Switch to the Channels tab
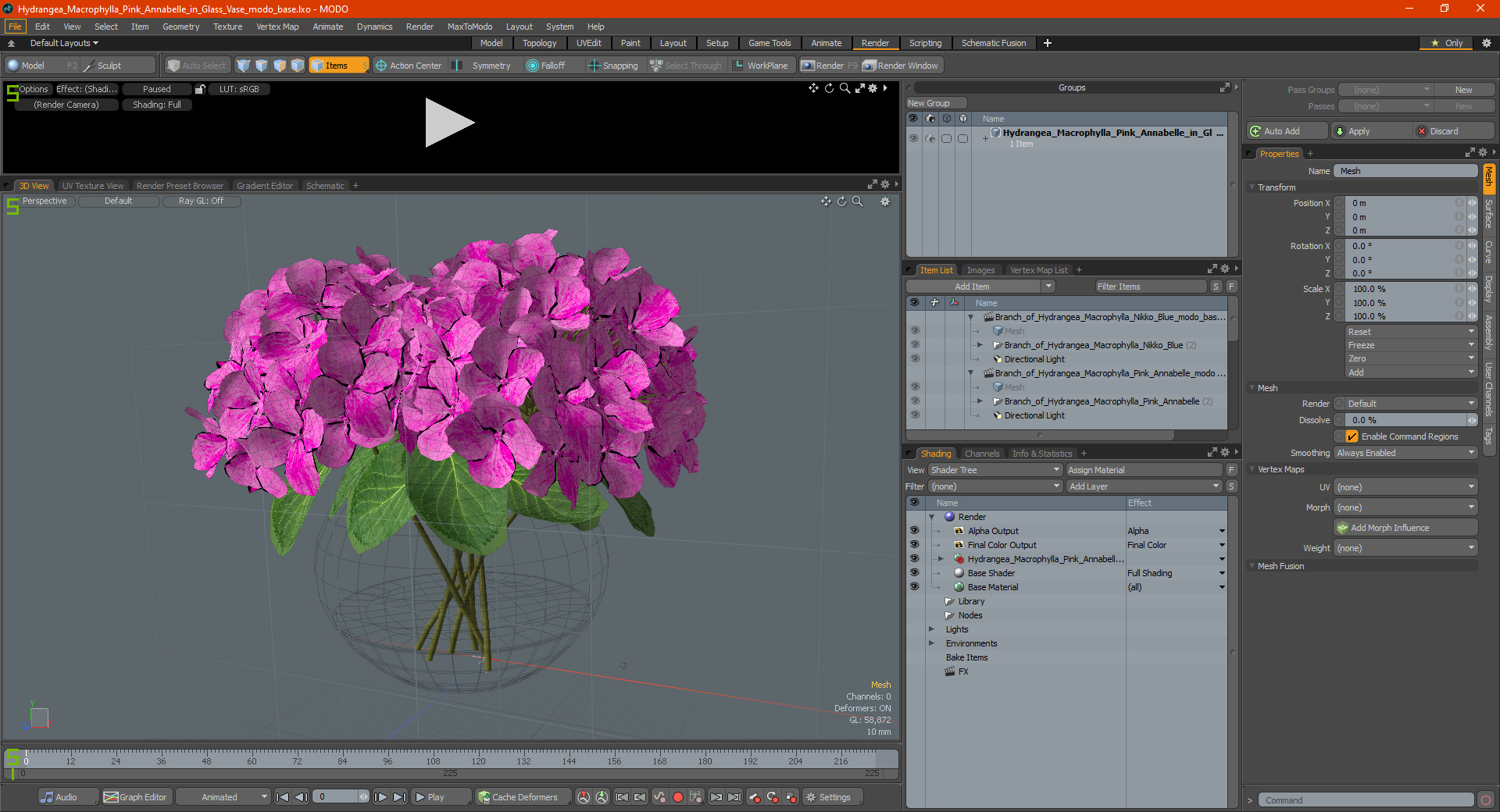 click(982, 454)
